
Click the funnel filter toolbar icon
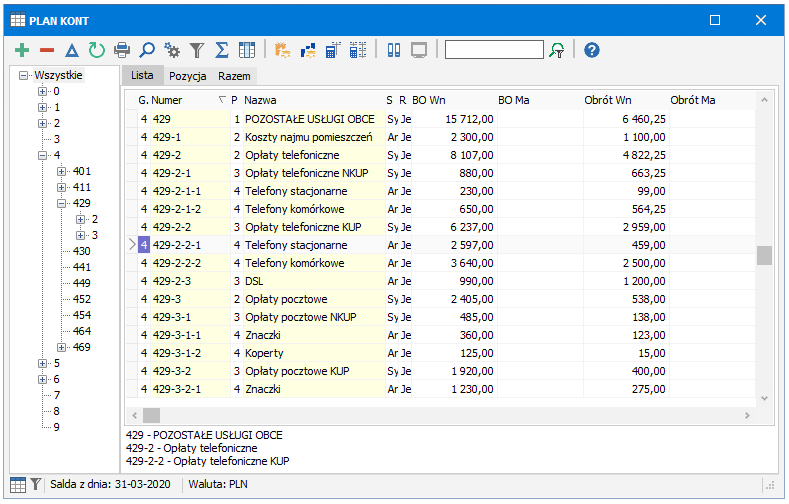pos(197,50)
